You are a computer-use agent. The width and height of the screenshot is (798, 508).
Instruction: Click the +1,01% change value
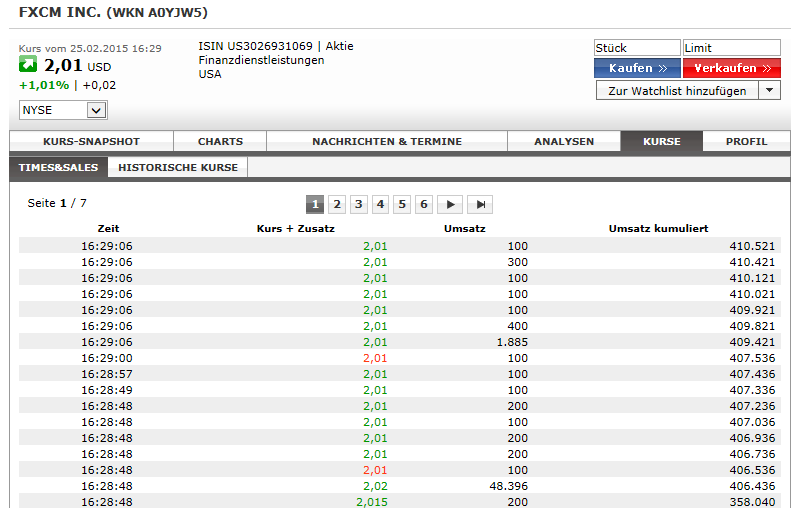coord(44,85)
